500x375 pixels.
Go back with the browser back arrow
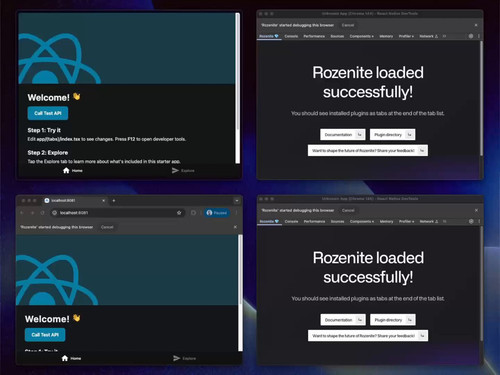22,213
